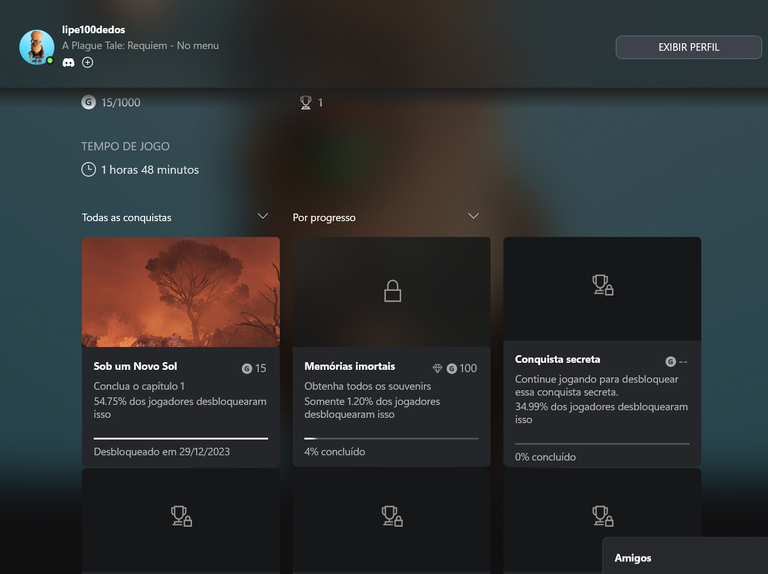Image resolution: width=768 pixels, height=574 pixels.
Task: Click the 34.99% dos jogadores text
Action: click(x=601, y=413)
